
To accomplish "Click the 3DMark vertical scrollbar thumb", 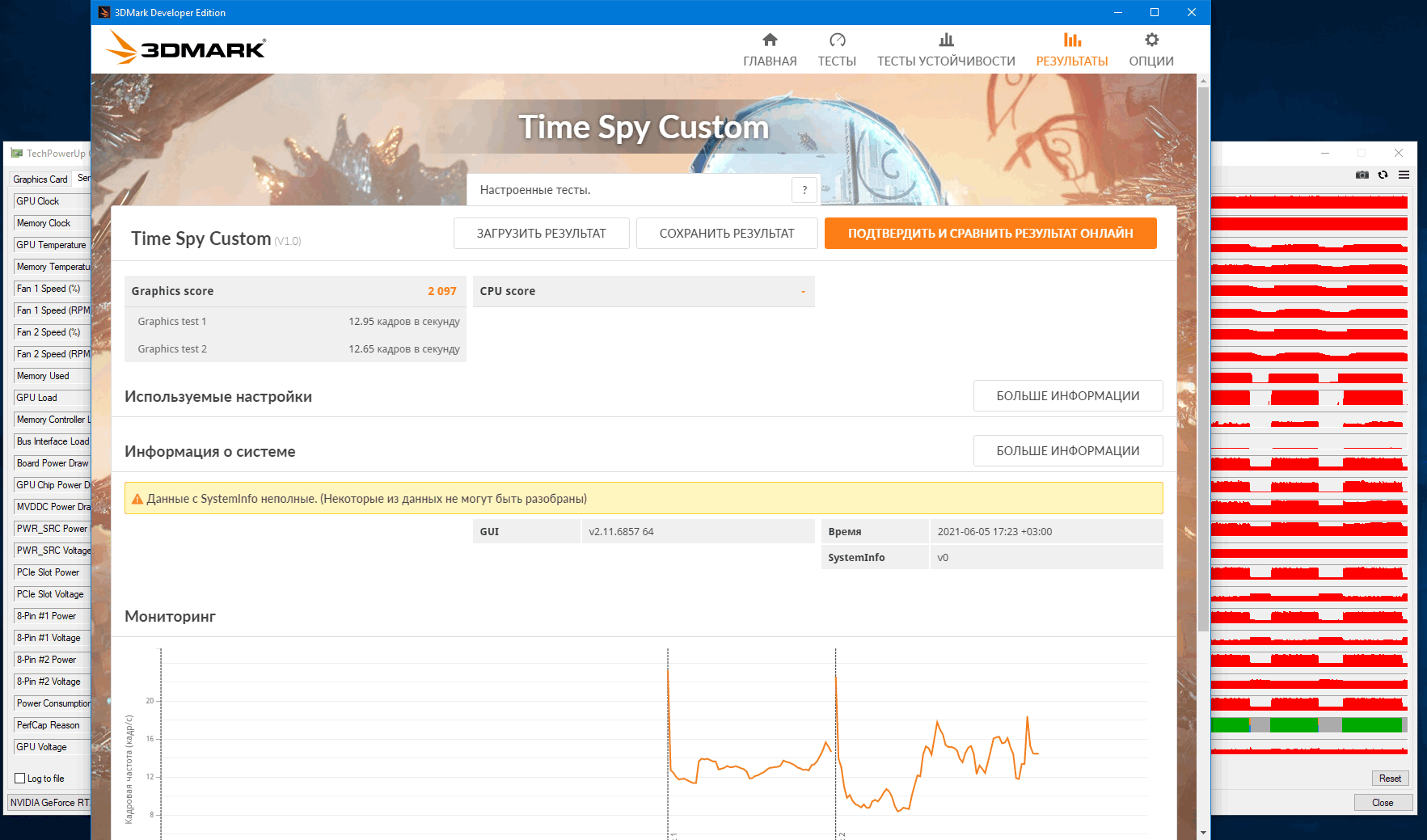I will tap(1203, 358).
